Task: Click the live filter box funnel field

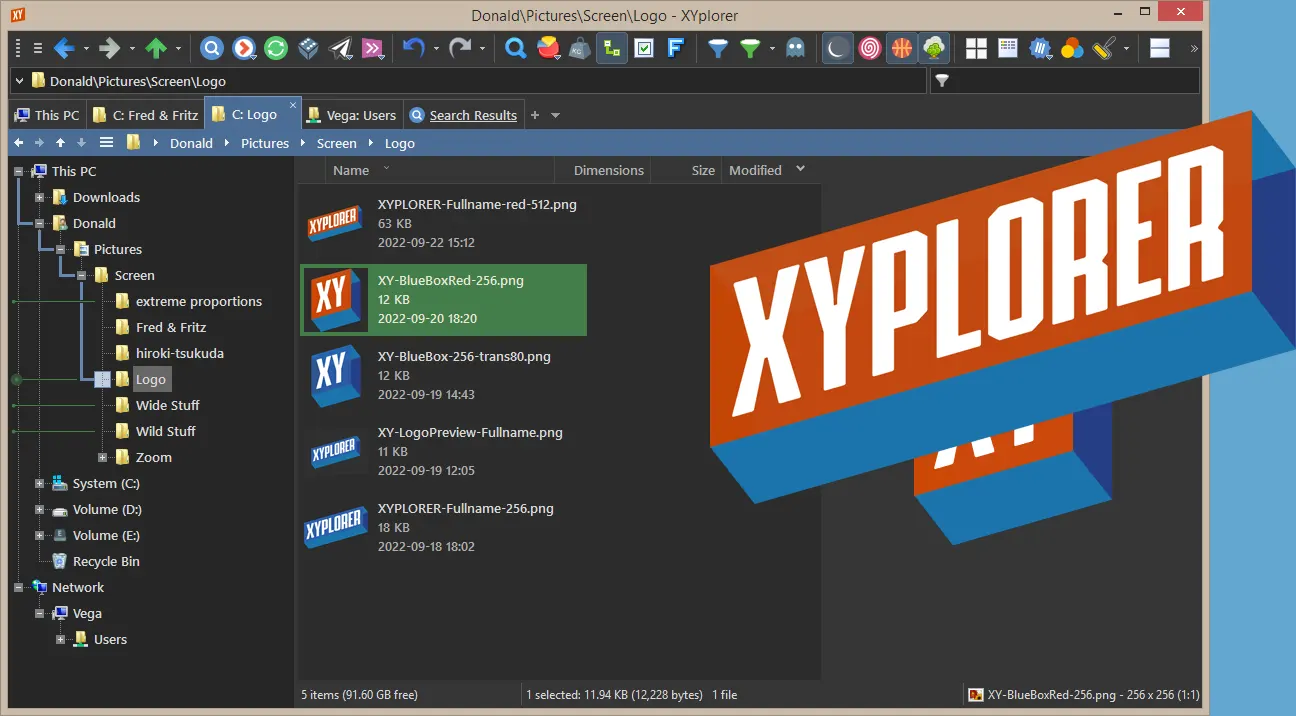Action: click(x=1064, y=81)
